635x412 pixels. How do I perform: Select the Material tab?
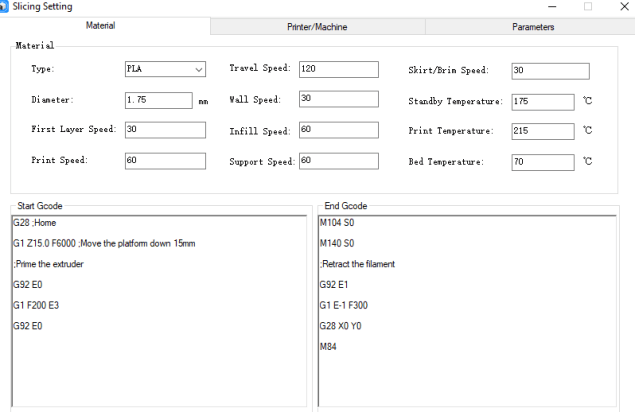pyautogui.click(x=106, y=27)
